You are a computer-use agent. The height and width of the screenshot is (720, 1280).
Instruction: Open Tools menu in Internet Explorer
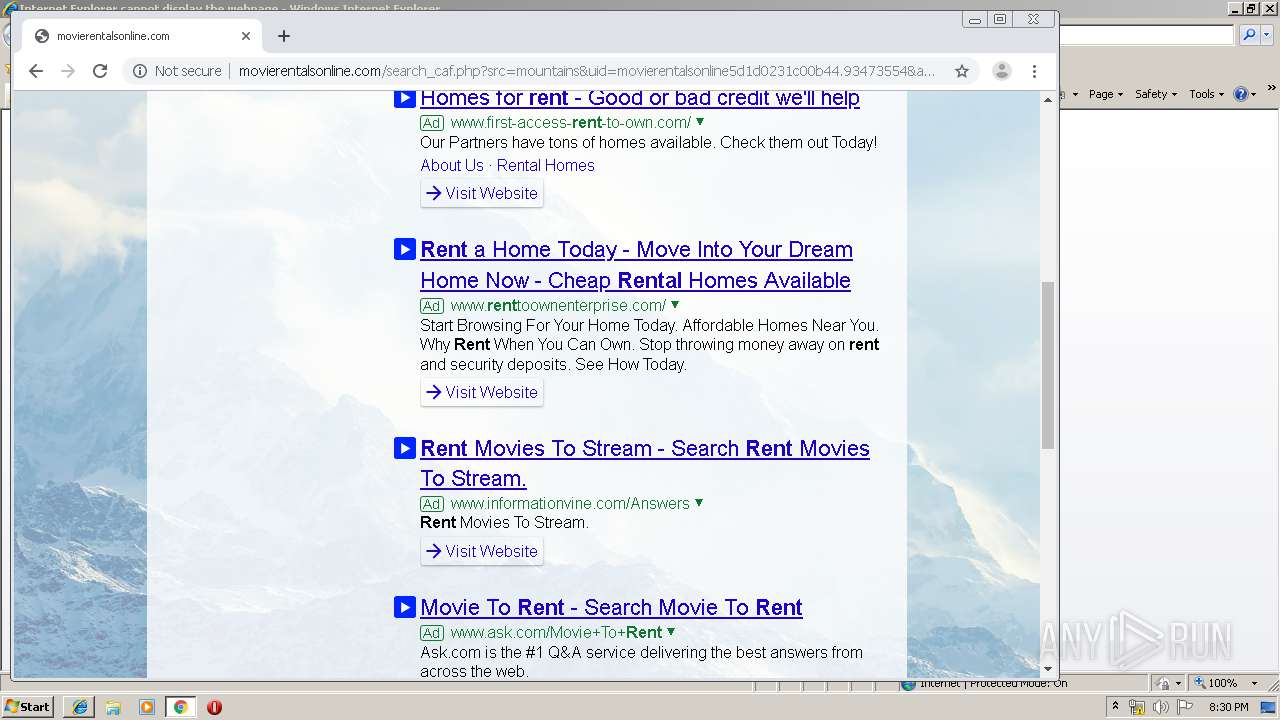coord(1206,94)
